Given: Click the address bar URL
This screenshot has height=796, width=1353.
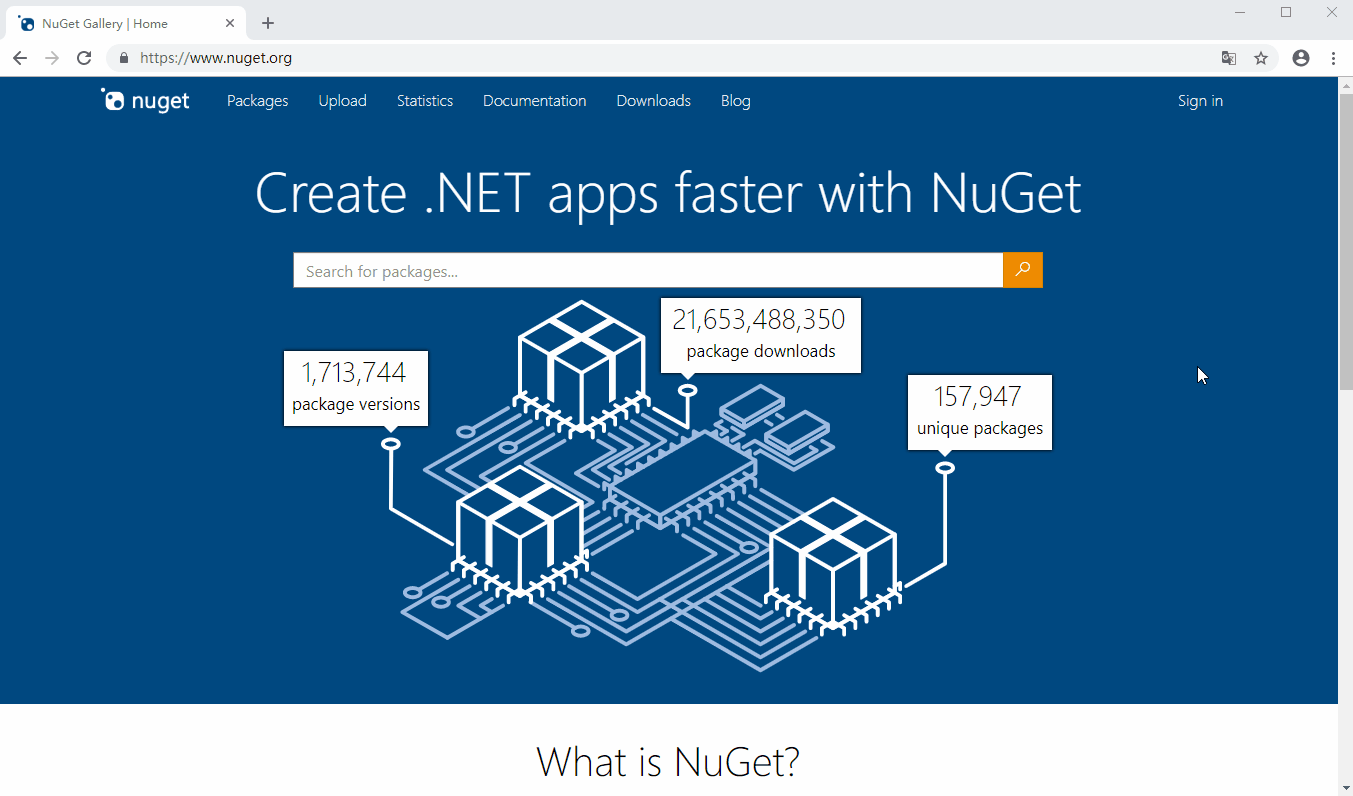Looking at the screenshot, I should (216, 58).
